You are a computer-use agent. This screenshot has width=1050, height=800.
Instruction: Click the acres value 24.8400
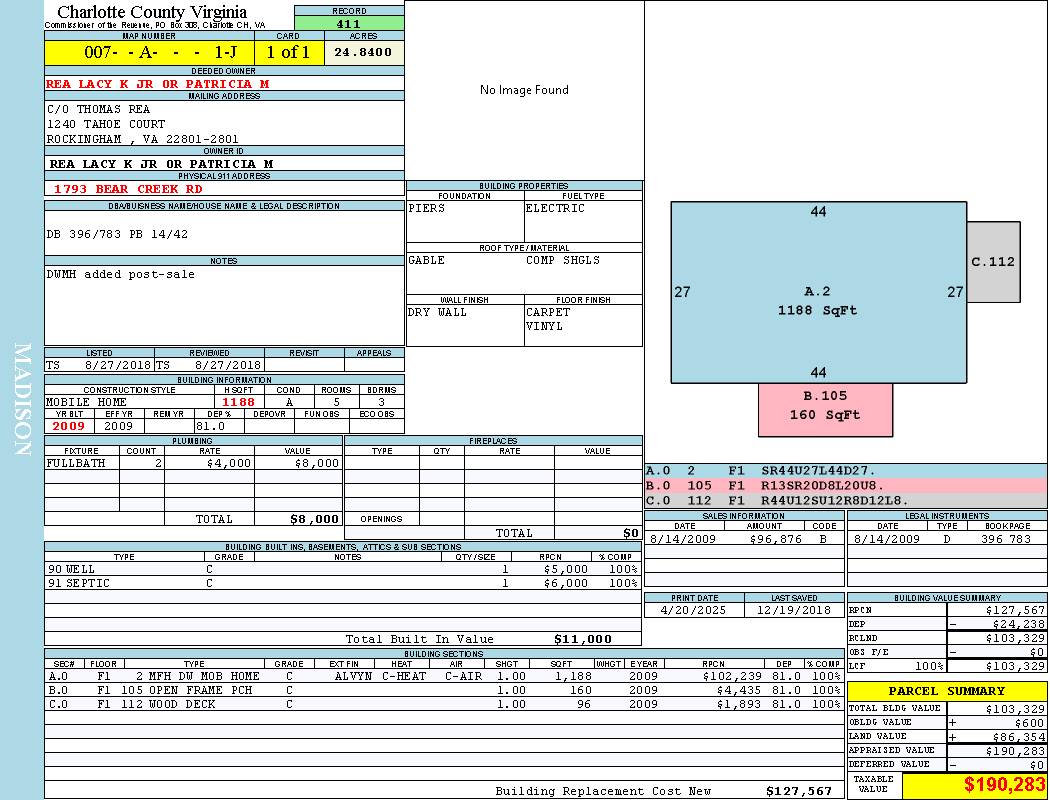[x=364, y=52]
